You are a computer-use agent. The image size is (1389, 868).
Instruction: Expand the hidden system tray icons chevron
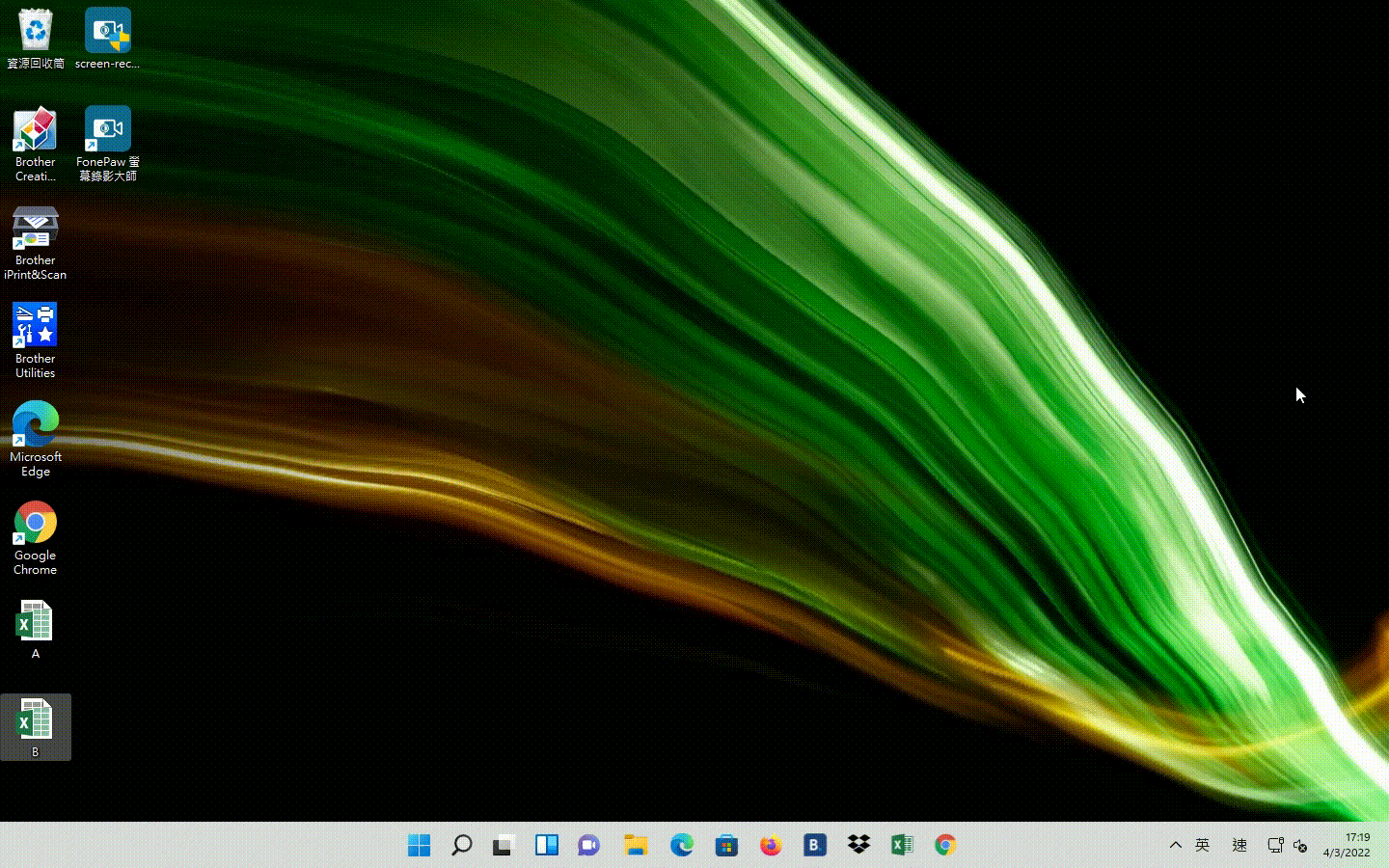(x=1175, y=845)
